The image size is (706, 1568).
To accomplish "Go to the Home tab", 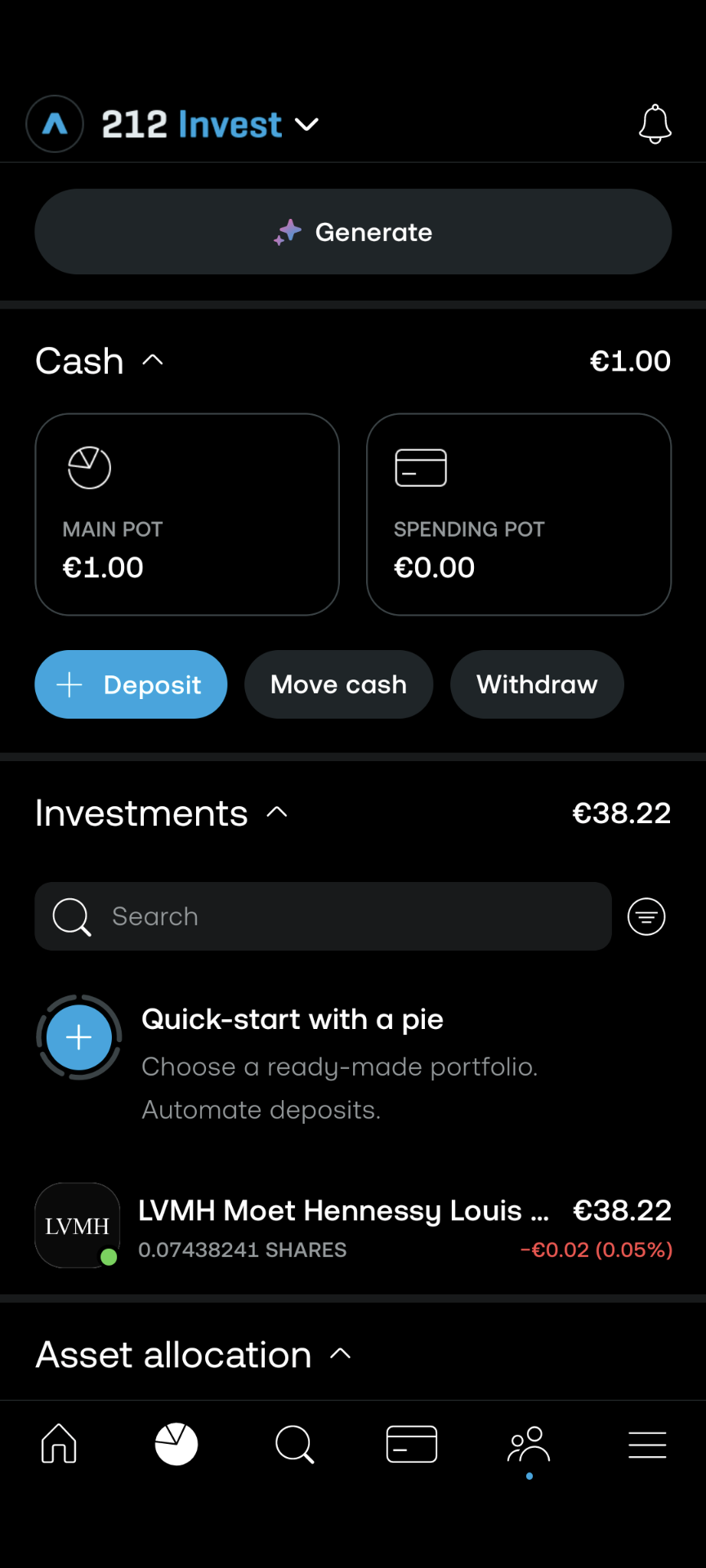I will coord(59,1444).
